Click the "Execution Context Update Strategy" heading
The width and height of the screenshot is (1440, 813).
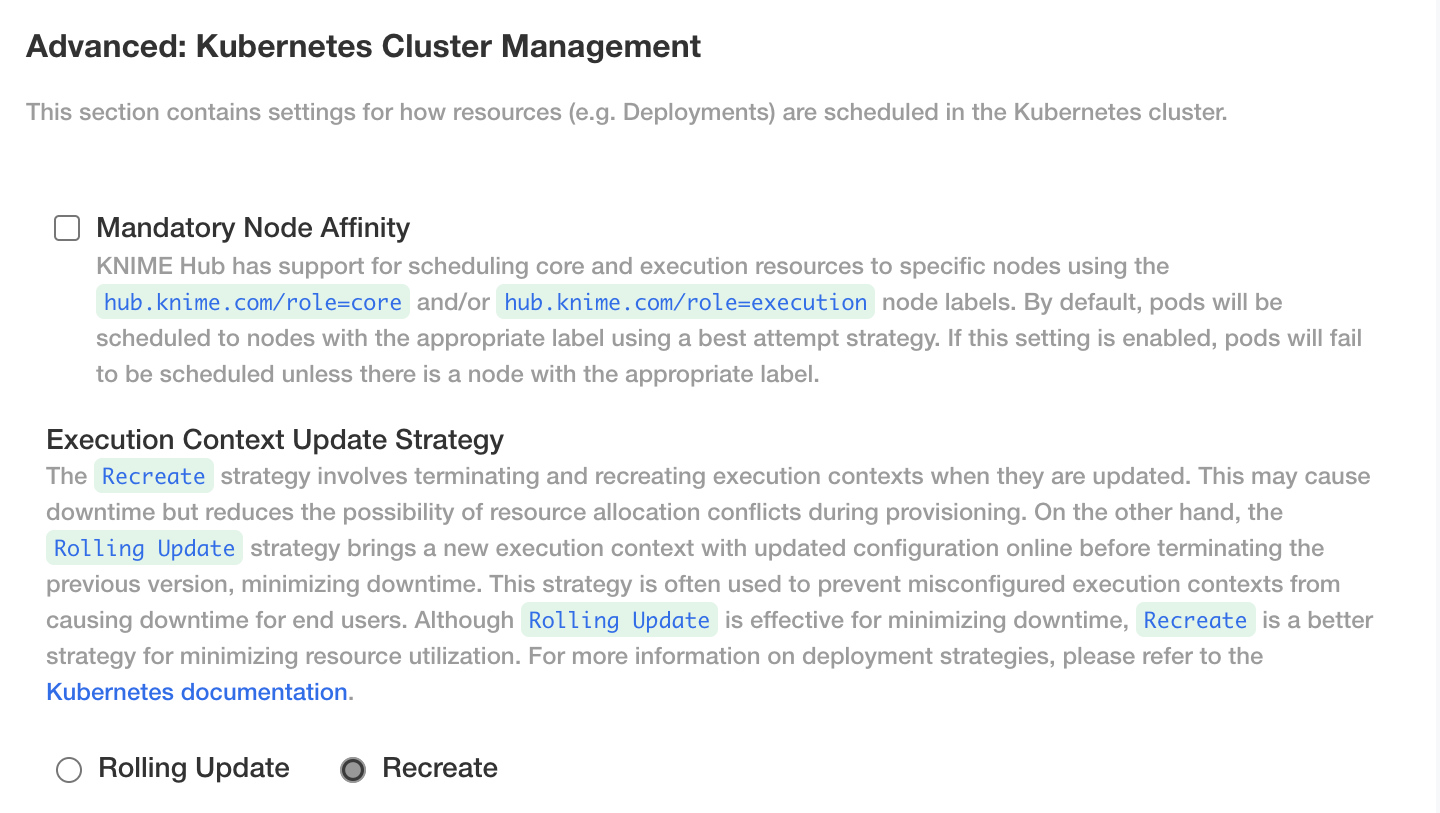(x=275, y=440)
